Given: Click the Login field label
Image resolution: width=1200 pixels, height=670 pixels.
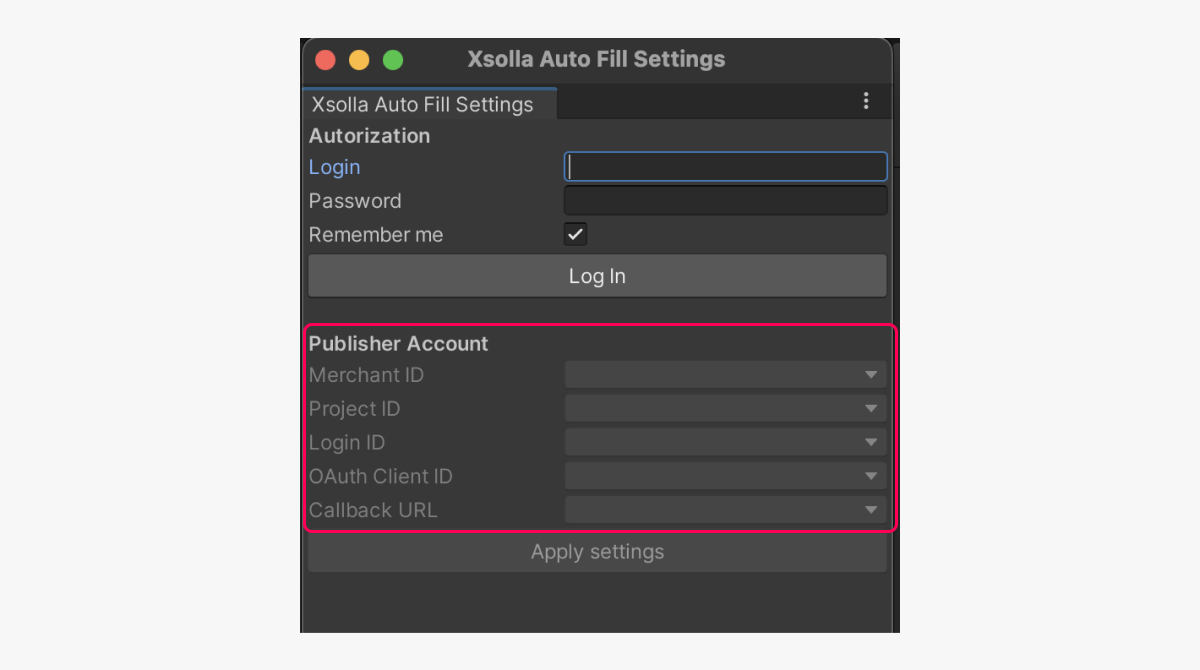Looking at the screenshot, I should 335,167.
